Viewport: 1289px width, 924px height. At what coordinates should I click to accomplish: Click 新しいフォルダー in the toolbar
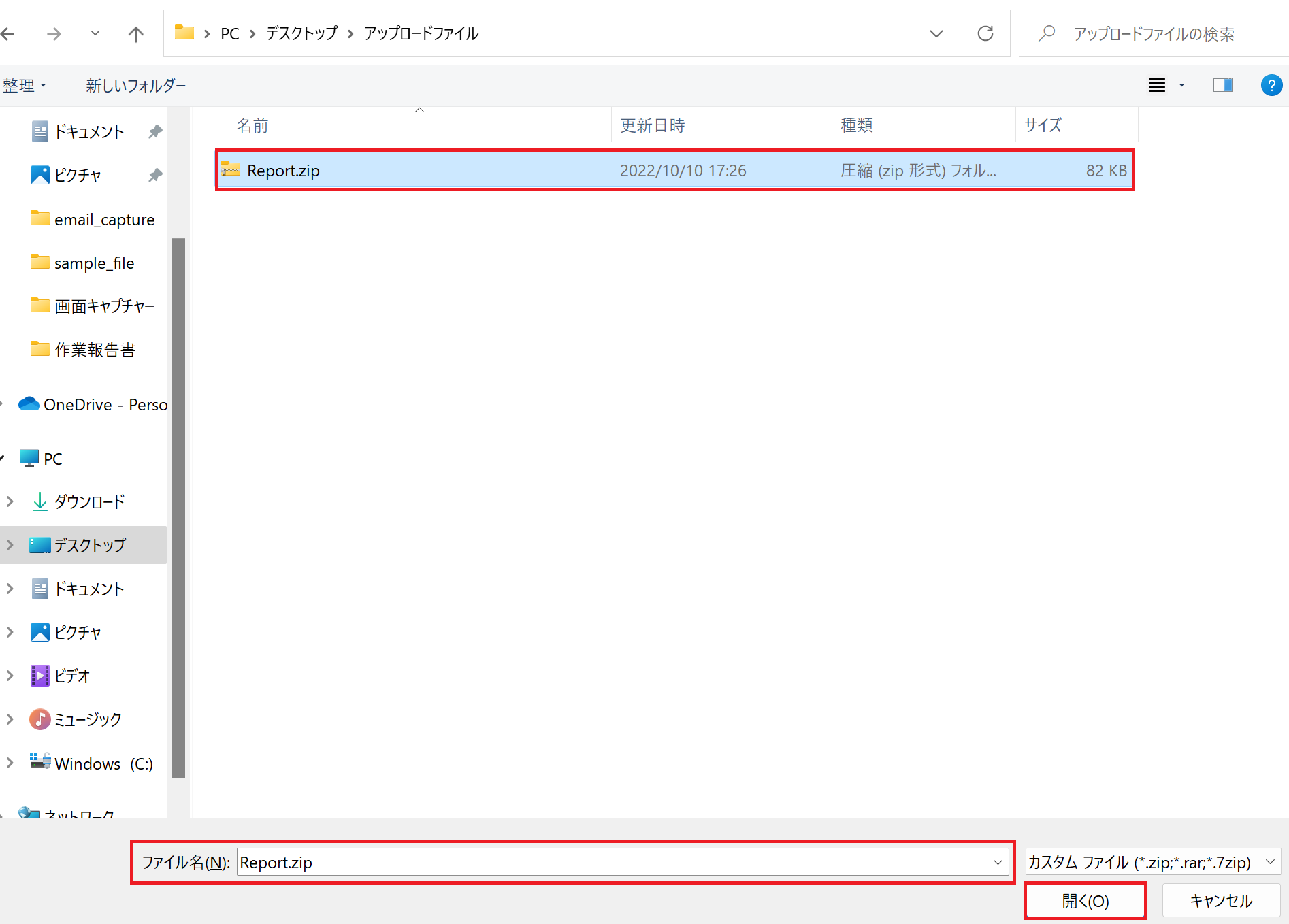click(135, 86)
